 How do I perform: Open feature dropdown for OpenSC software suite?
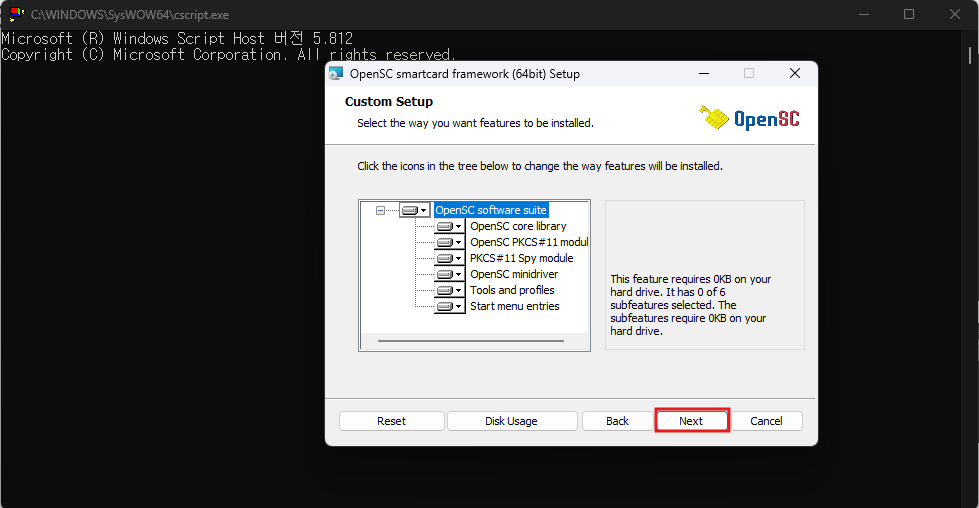click(415, 210)
